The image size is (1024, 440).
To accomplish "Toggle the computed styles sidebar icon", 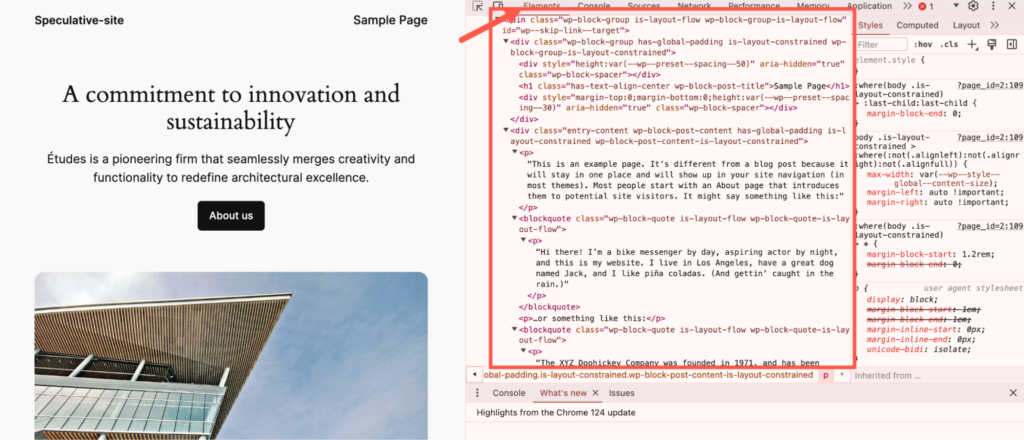I will [1012, 44].
